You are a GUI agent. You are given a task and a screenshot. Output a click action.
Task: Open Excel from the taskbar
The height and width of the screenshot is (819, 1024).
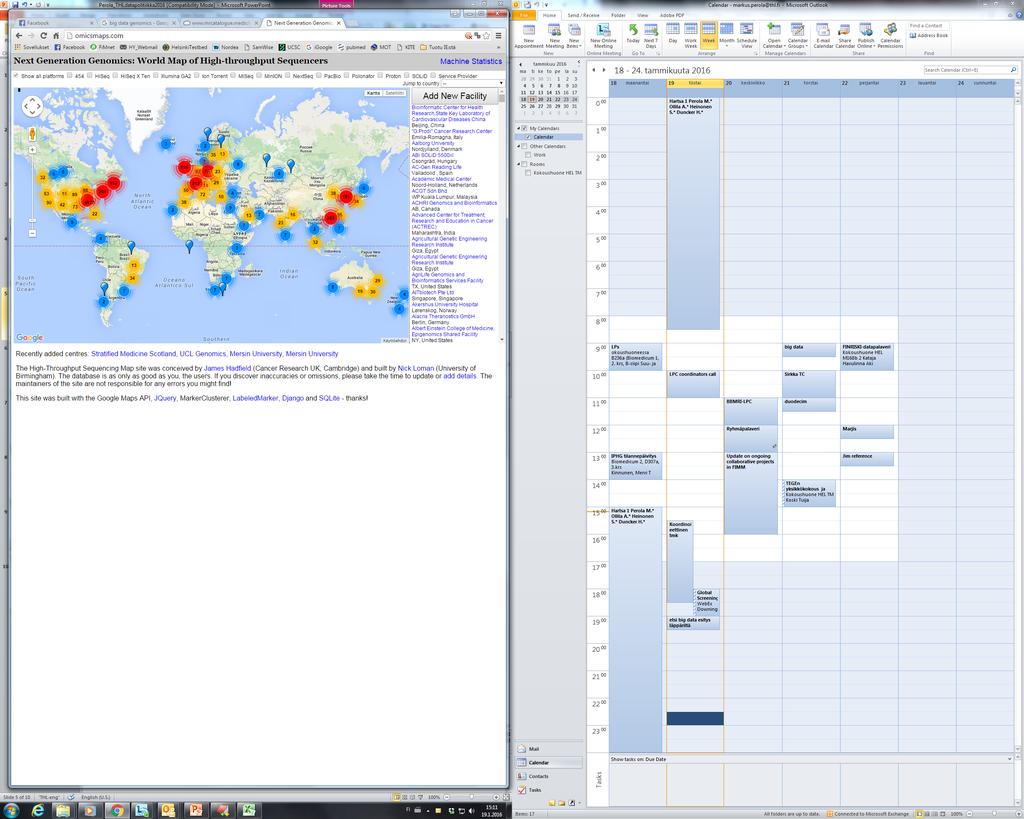click(x=249, y=811)
